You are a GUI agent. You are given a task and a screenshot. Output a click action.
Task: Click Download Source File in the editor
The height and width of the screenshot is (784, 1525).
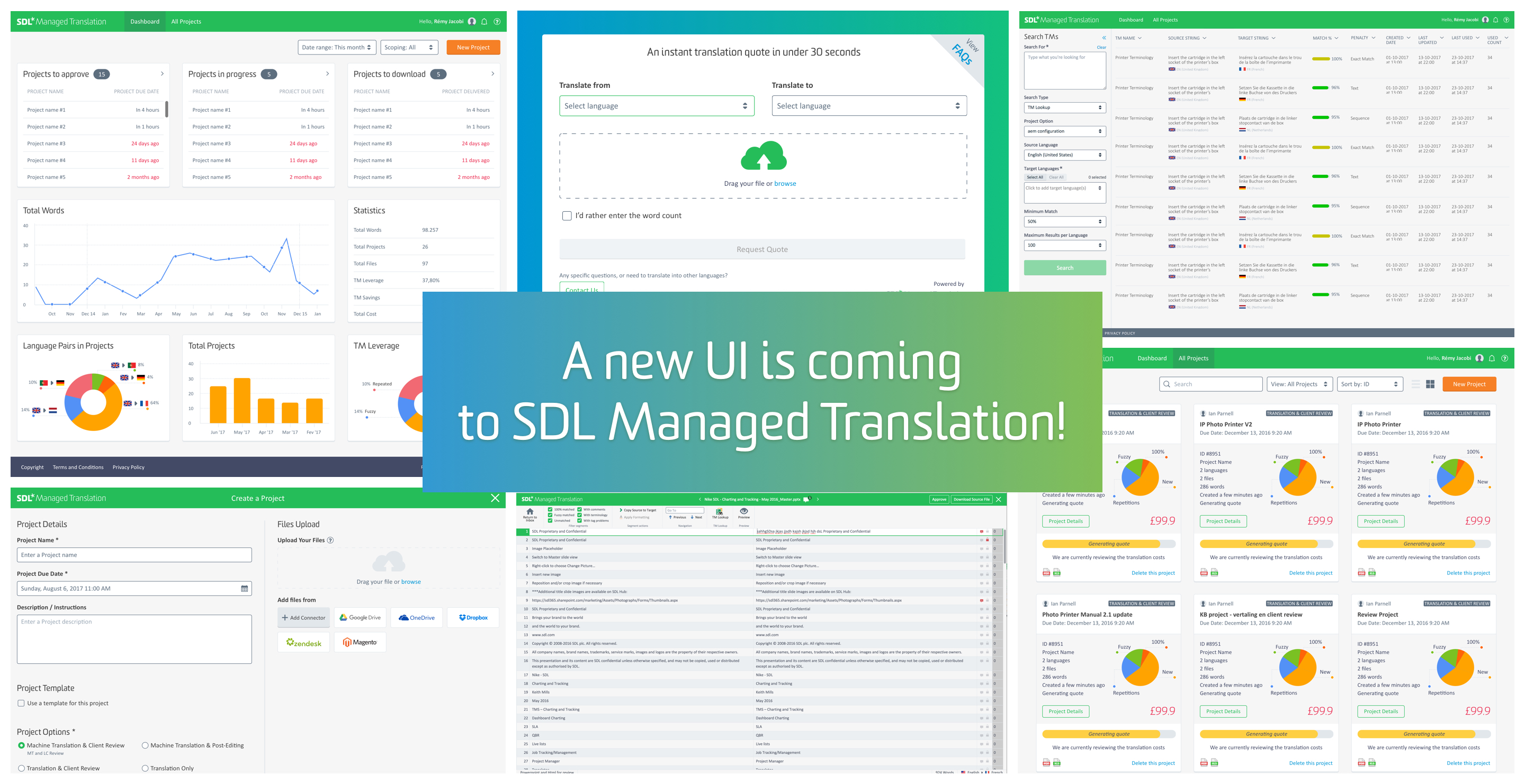[x=971, y=499]
